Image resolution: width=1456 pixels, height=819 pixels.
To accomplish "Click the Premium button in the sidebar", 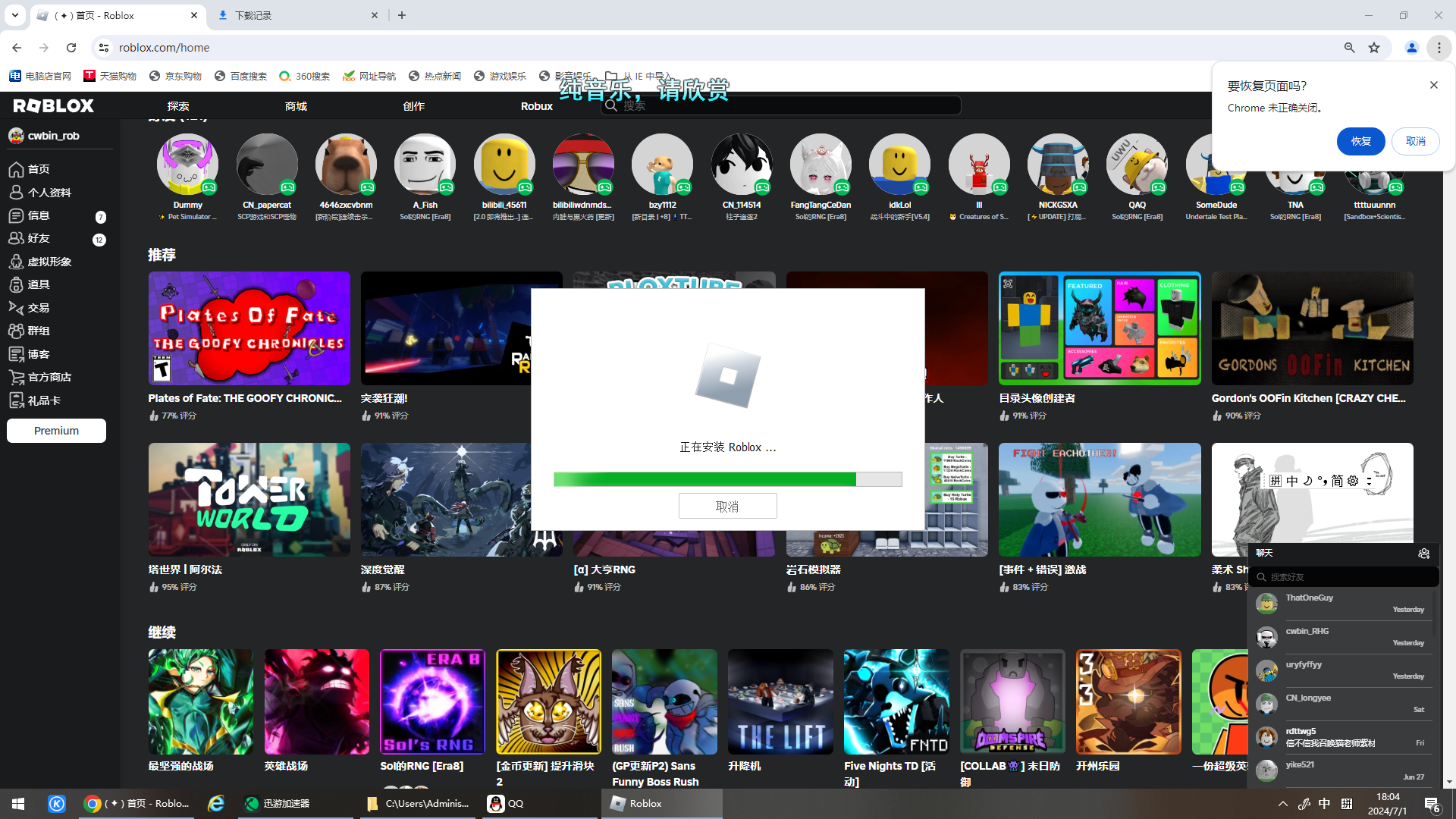I will tap(56, 431).
